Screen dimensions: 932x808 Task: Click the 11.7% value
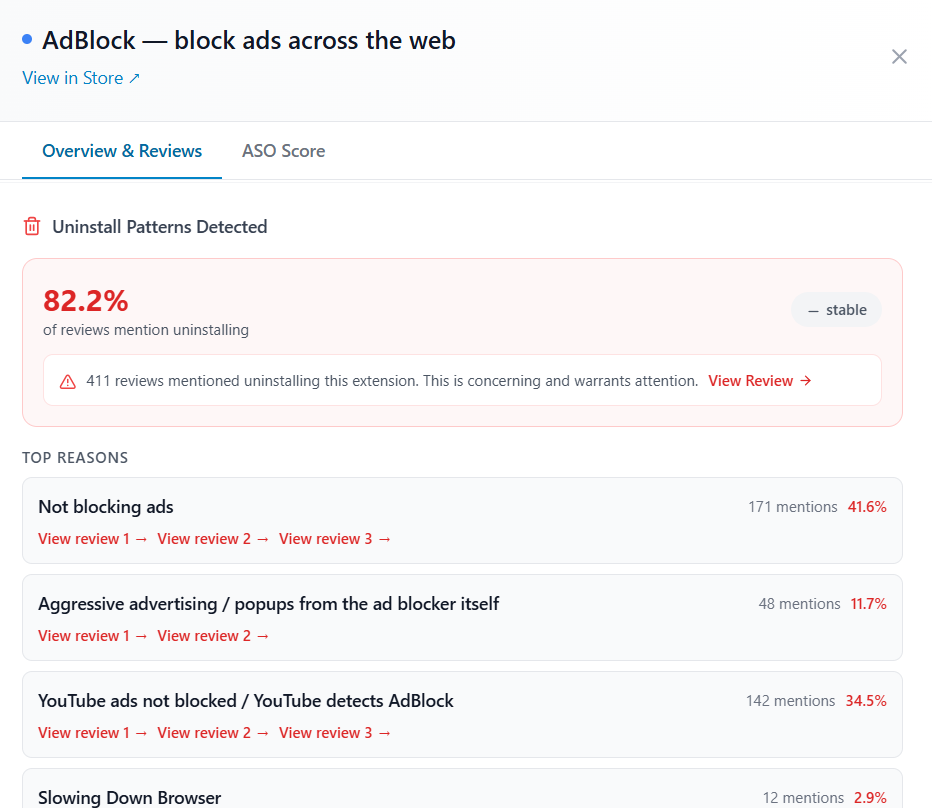[868, 603]
